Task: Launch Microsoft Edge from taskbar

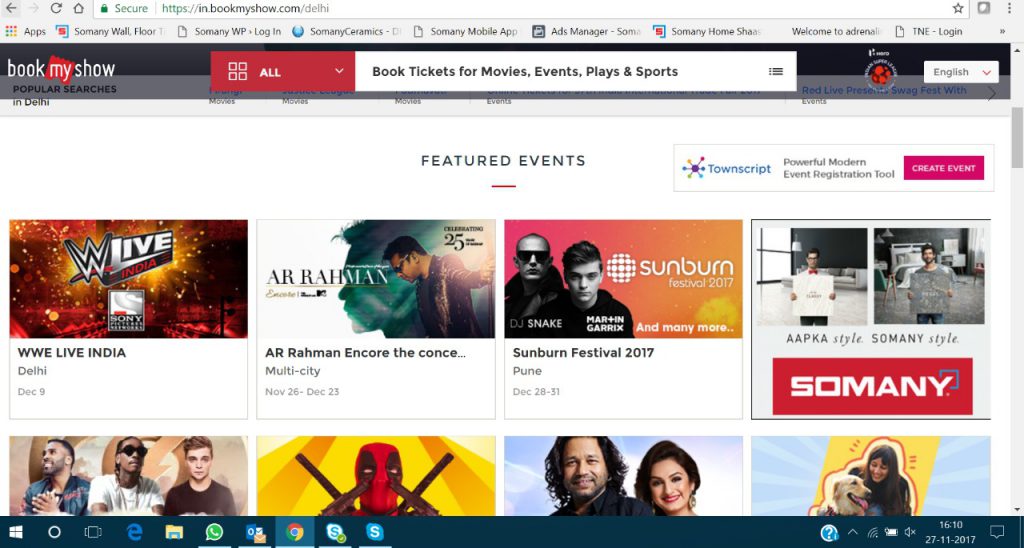Action: click(x=134, y=532)
